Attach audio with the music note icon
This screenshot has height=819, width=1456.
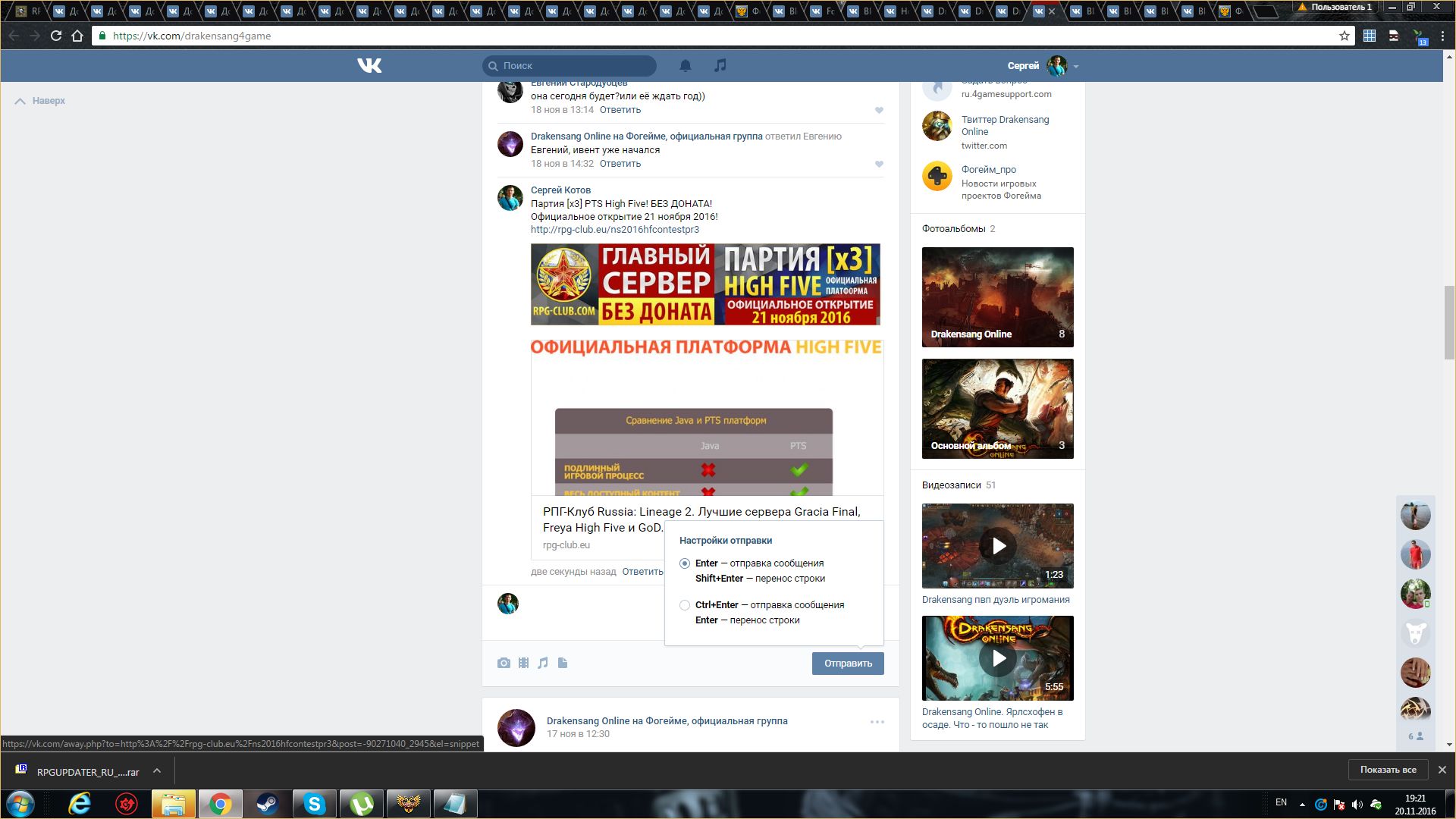[543, 663]
